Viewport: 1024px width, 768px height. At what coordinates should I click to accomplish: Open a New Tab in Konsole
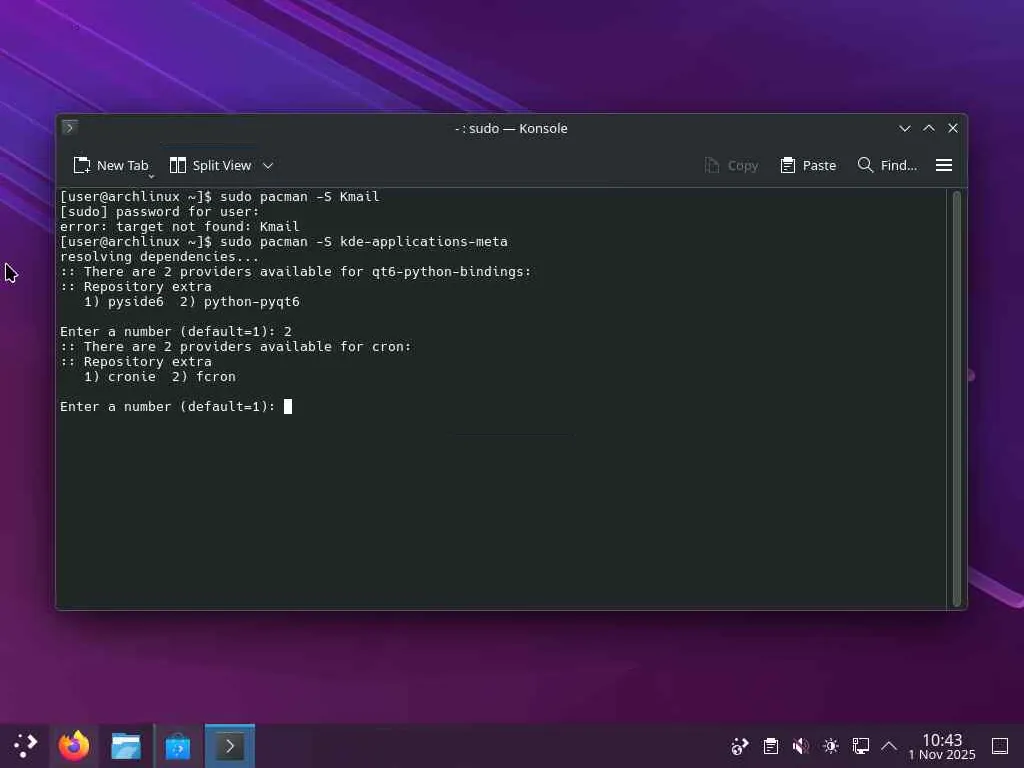coord(111,166)
